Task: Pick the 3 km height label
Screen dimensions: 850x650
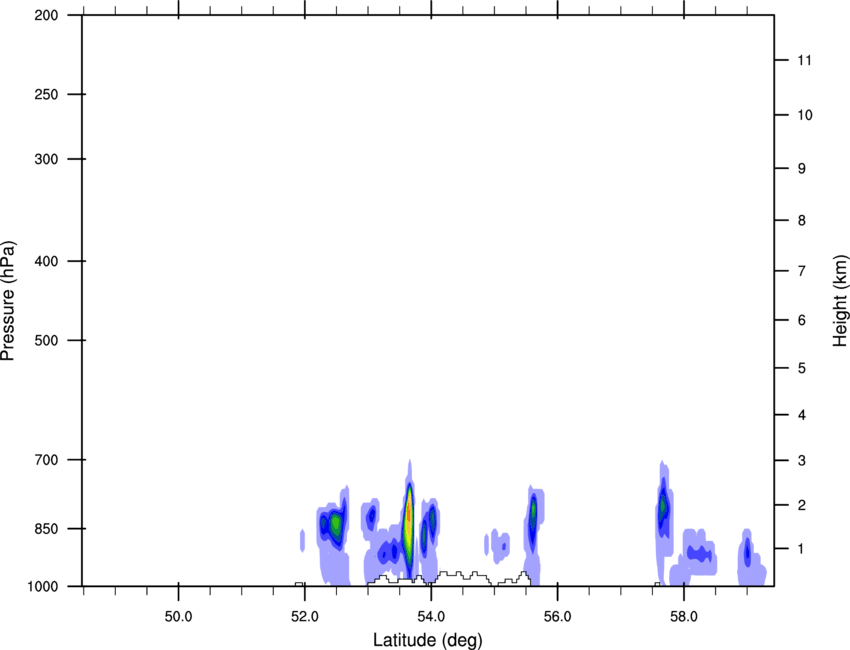Action: tap(802, 460)
